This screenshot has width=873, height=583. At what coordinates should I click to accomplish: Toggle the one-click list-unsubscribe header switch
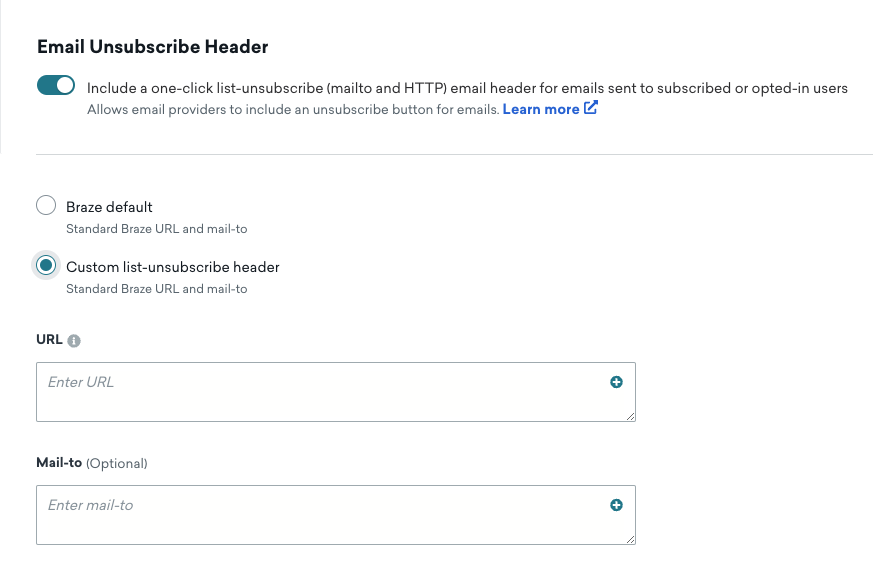coord(56,86)
